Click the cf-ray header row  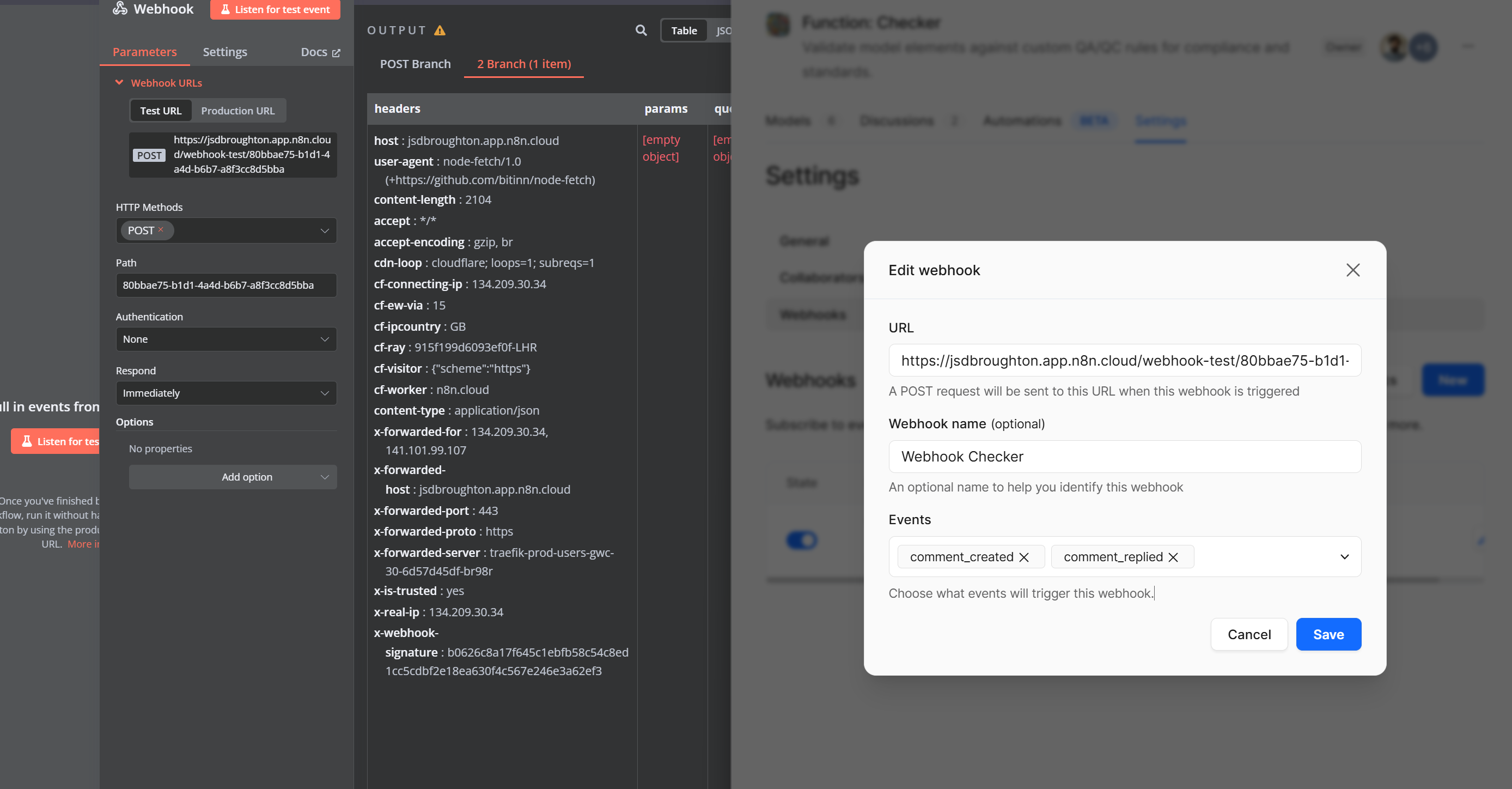(x=455, y=348)
